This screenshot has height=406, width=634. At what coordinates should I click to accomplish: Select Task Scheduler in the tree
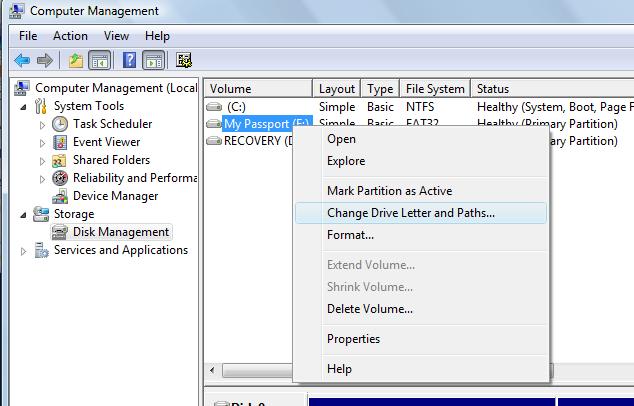click(x=112, y=124)
